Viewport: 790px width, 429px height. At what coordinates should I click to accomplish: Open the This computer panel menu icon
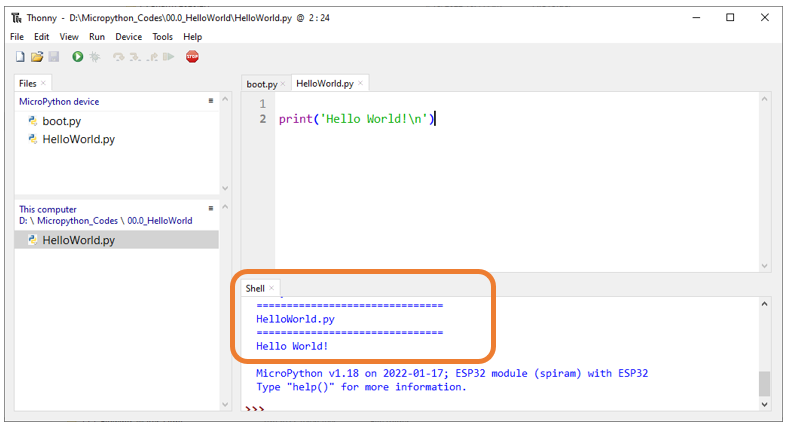point(211,208)
